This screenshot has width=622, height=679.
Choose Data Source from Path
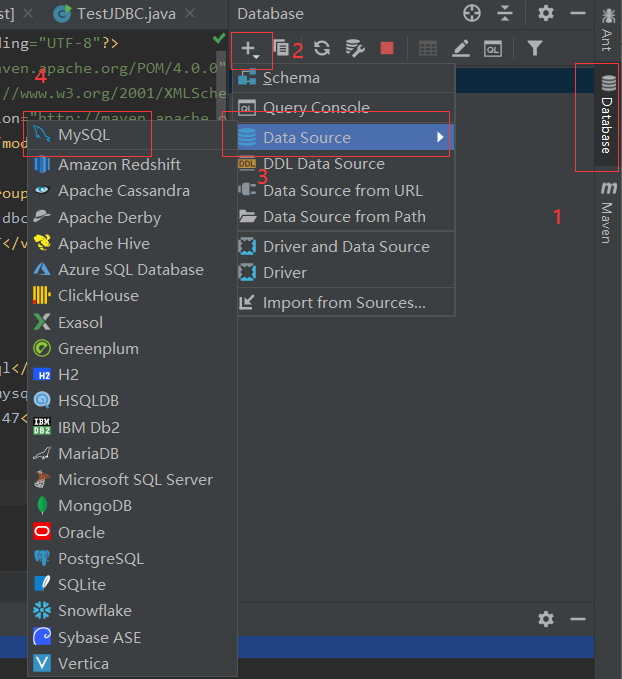346,217
